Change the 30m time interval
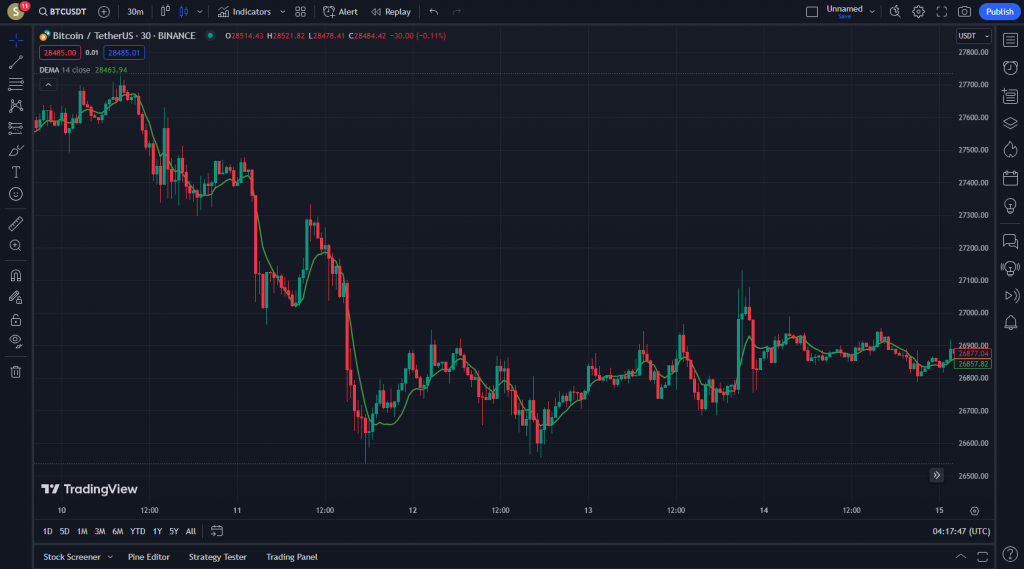This screenshot has width=1024, height=569. [x=135, y=12]
